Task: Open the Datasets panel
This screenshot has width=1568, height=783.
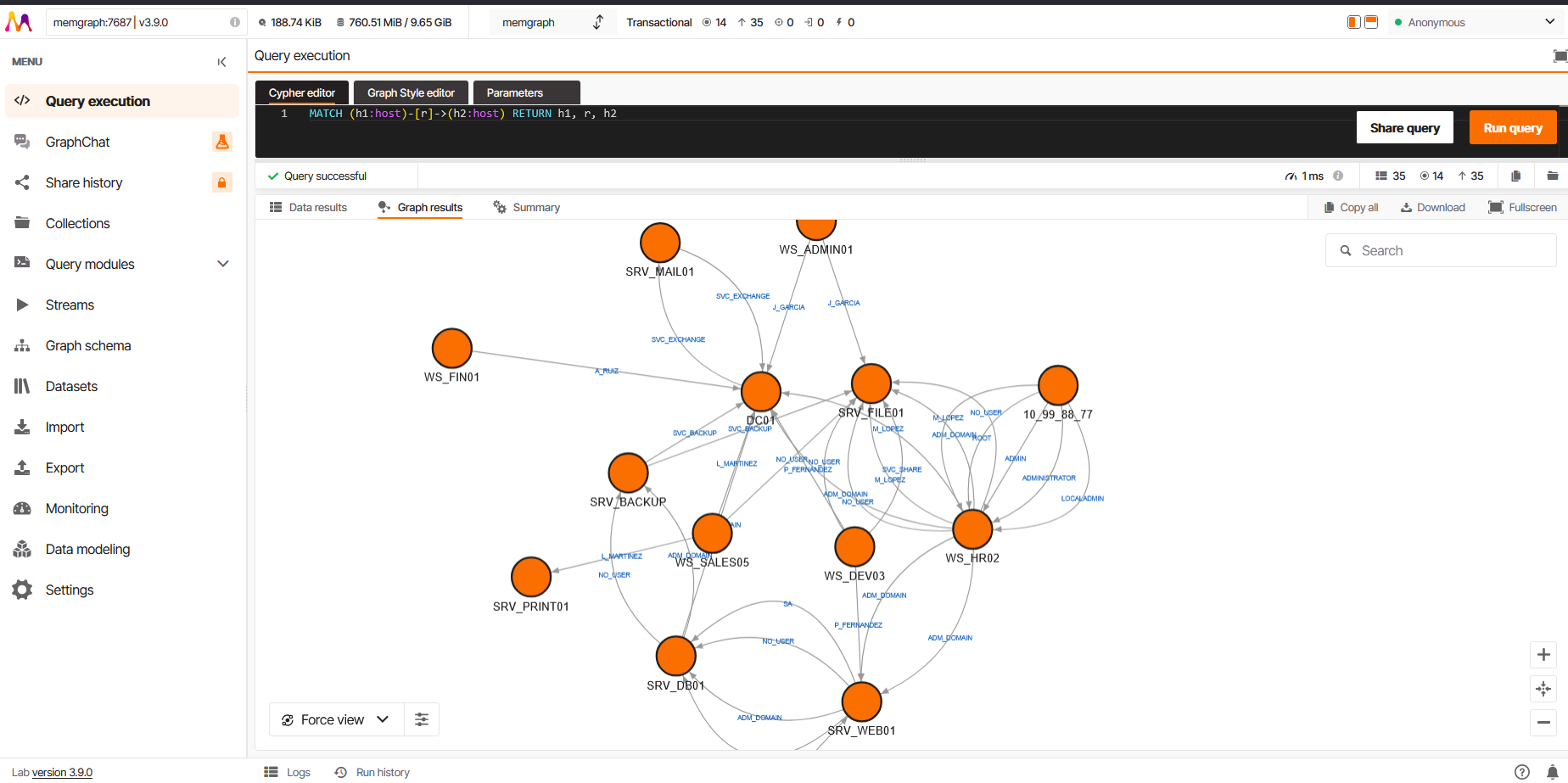Action: pyautogui.click(x=71, y=386)
